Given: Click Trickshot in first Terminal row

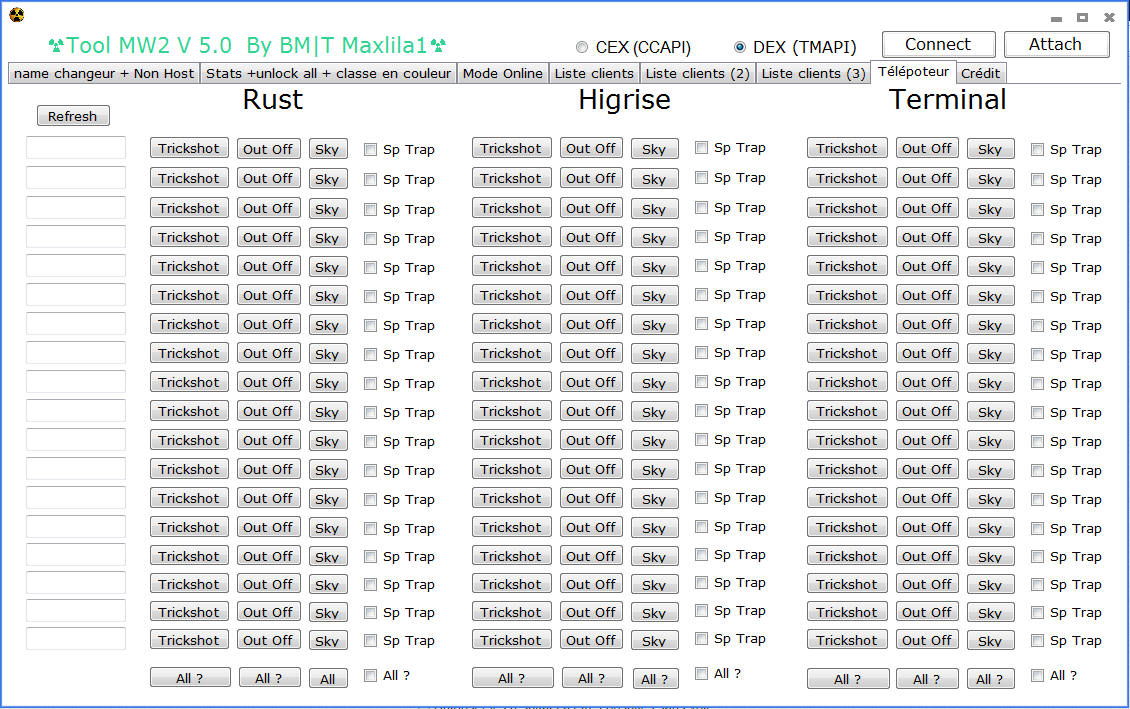Looking at the screenshot, I should (x=848, y=148).
